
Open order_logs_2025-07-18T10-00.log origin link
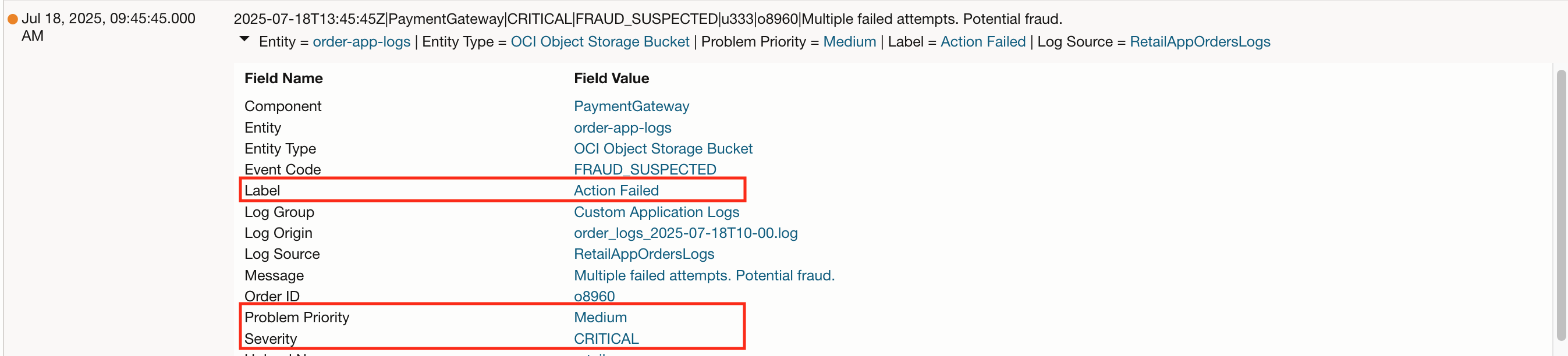click(686, 233)
